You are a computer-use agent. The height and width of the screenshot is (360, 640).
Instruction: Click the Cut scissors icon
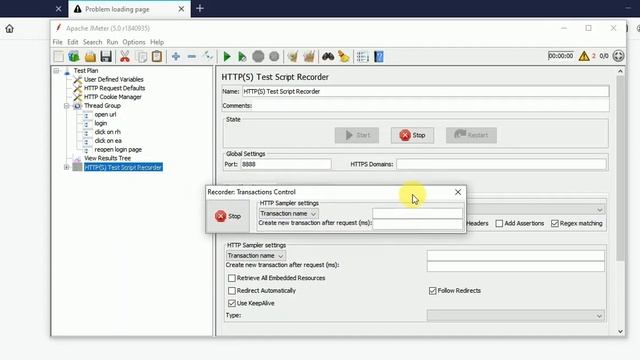point(125,56)
